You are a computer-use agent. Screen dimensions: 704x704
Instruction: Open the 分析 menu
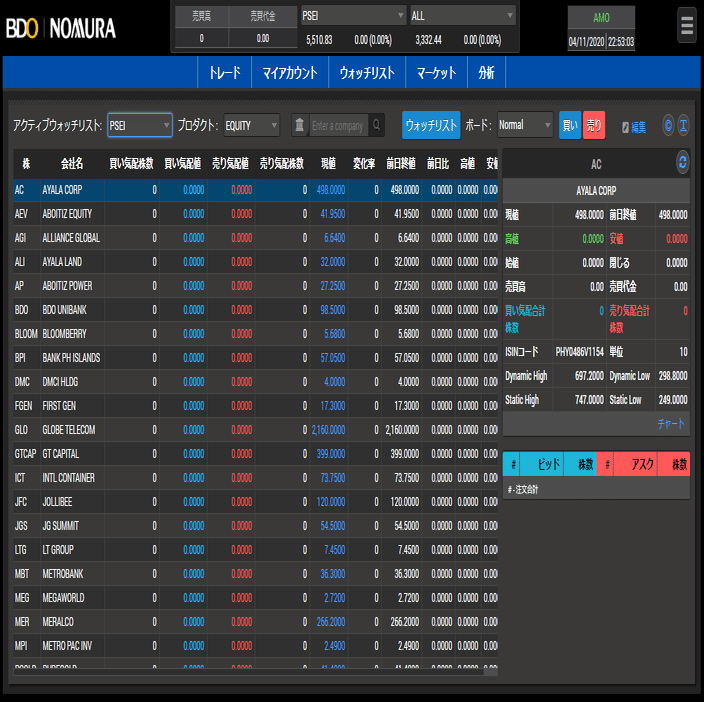486,72
